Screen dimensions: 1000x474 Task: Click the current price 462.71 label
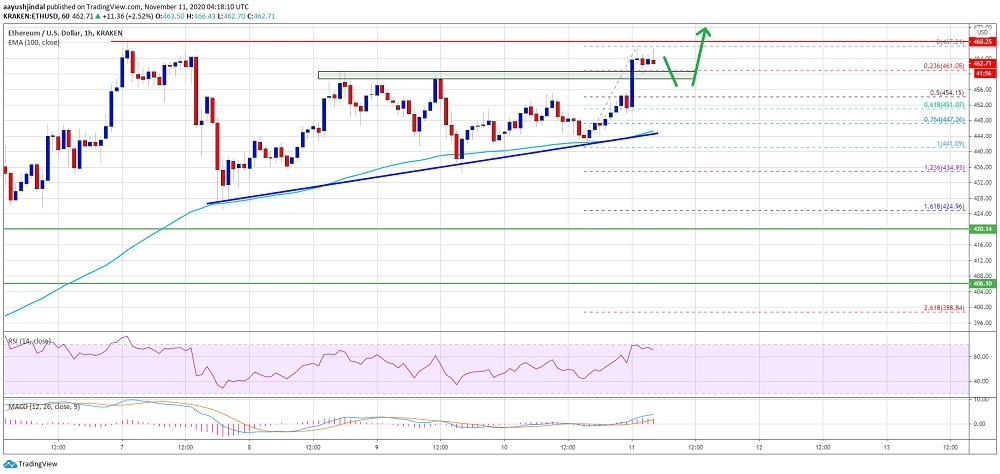[981, 63]
